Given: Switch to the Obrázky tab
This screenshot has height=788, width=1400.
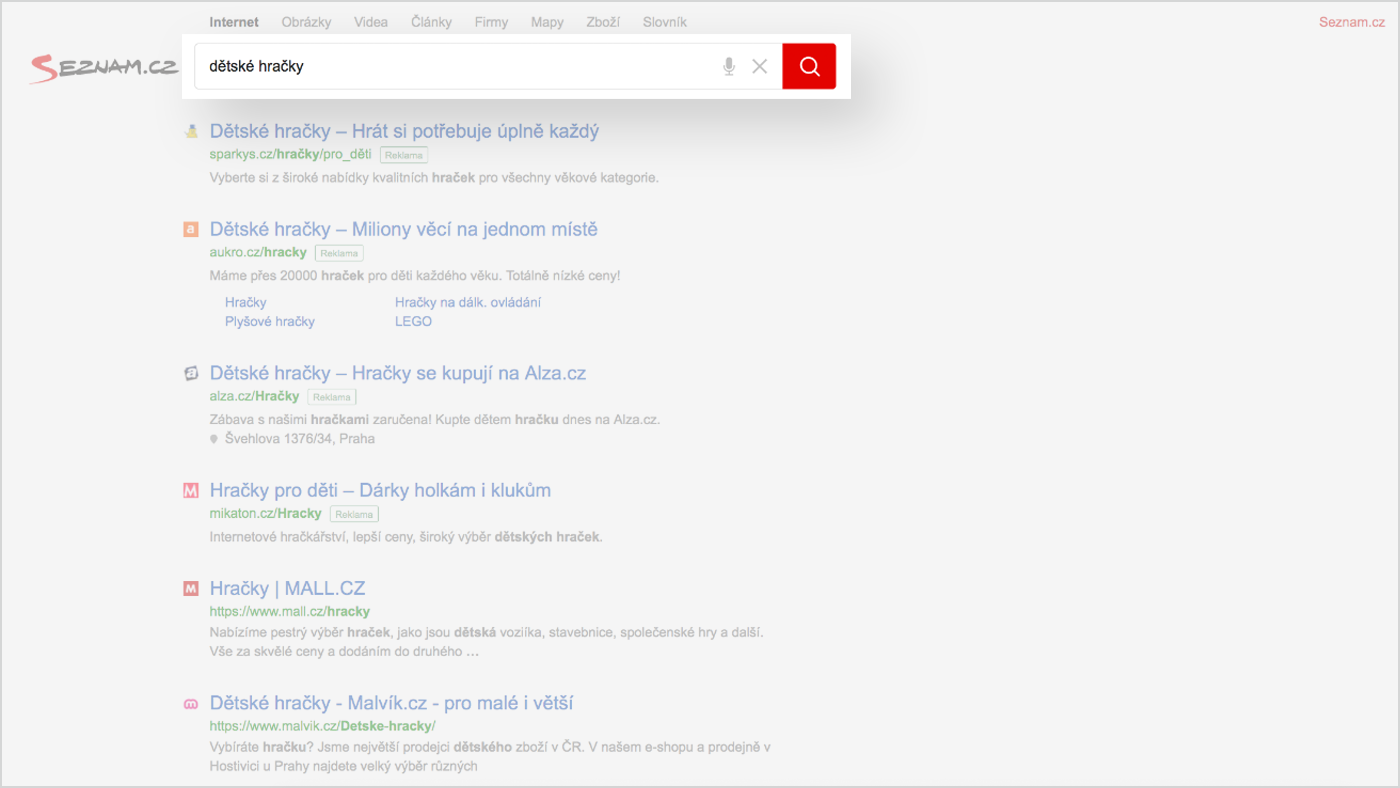Looking at the screenshot, I should [x=306, y=22].
